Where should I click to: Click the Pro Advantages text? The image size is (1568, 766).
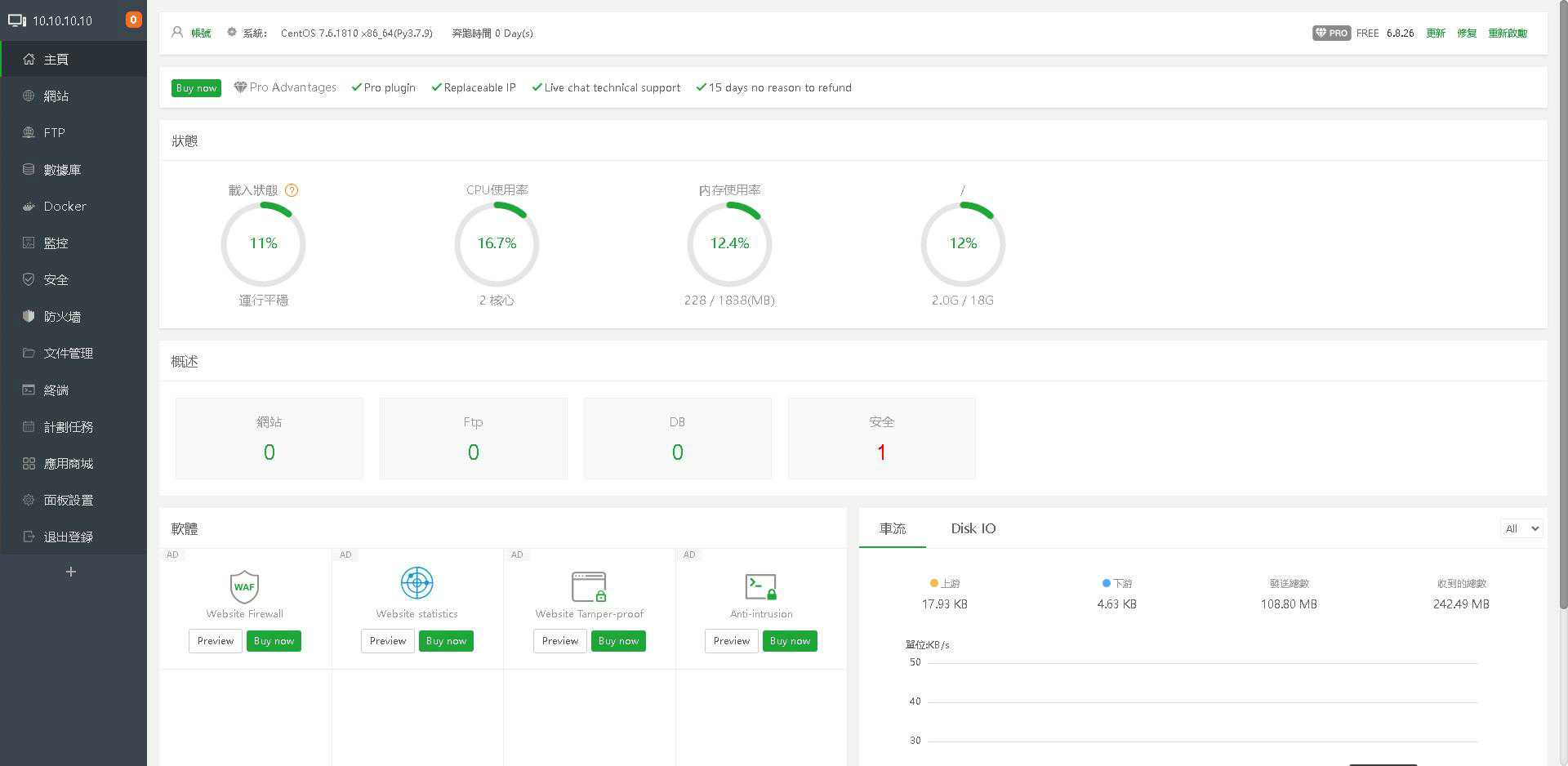tap(292, 87)
